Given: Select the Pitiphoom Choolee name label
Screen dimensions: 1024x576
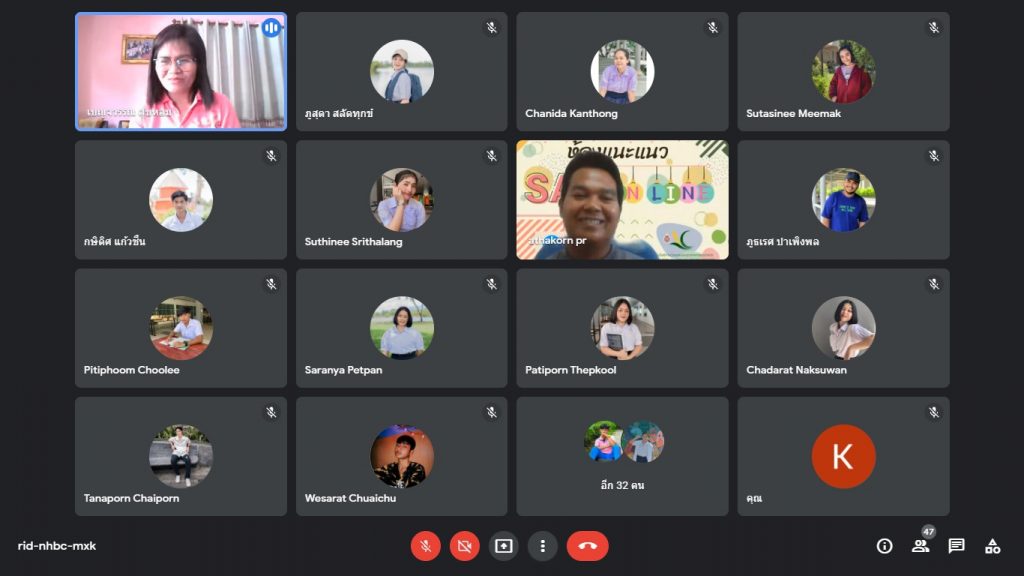Looking at the screenshot, I should (x=132, y=370).
